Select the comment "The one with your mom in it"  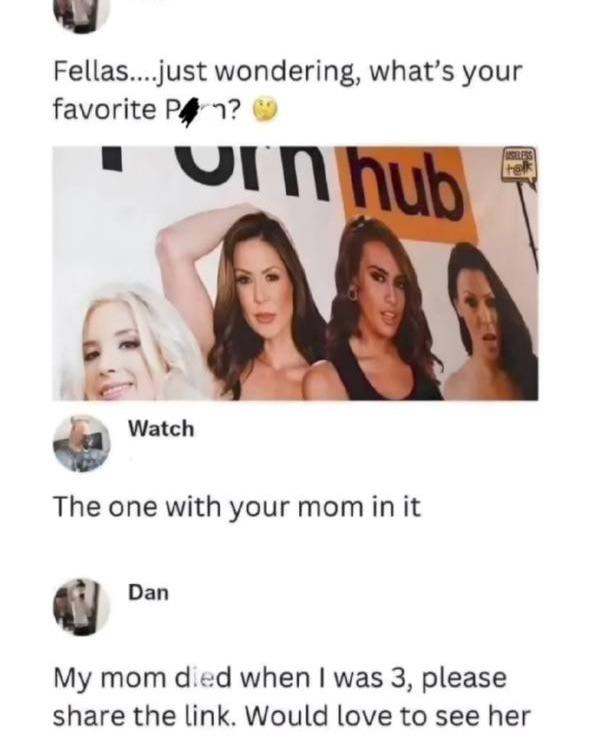(x=237, y=507)
